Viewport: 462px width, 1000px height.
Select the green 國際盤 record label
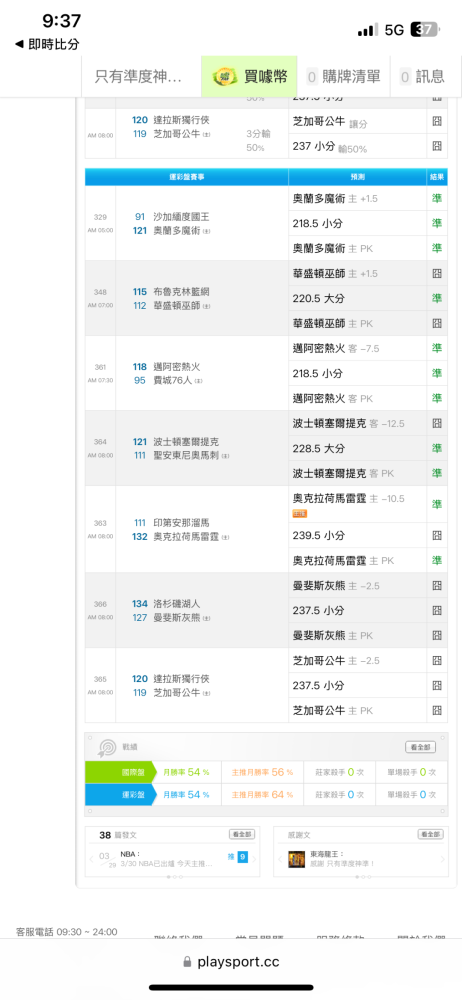pos(120,772)
